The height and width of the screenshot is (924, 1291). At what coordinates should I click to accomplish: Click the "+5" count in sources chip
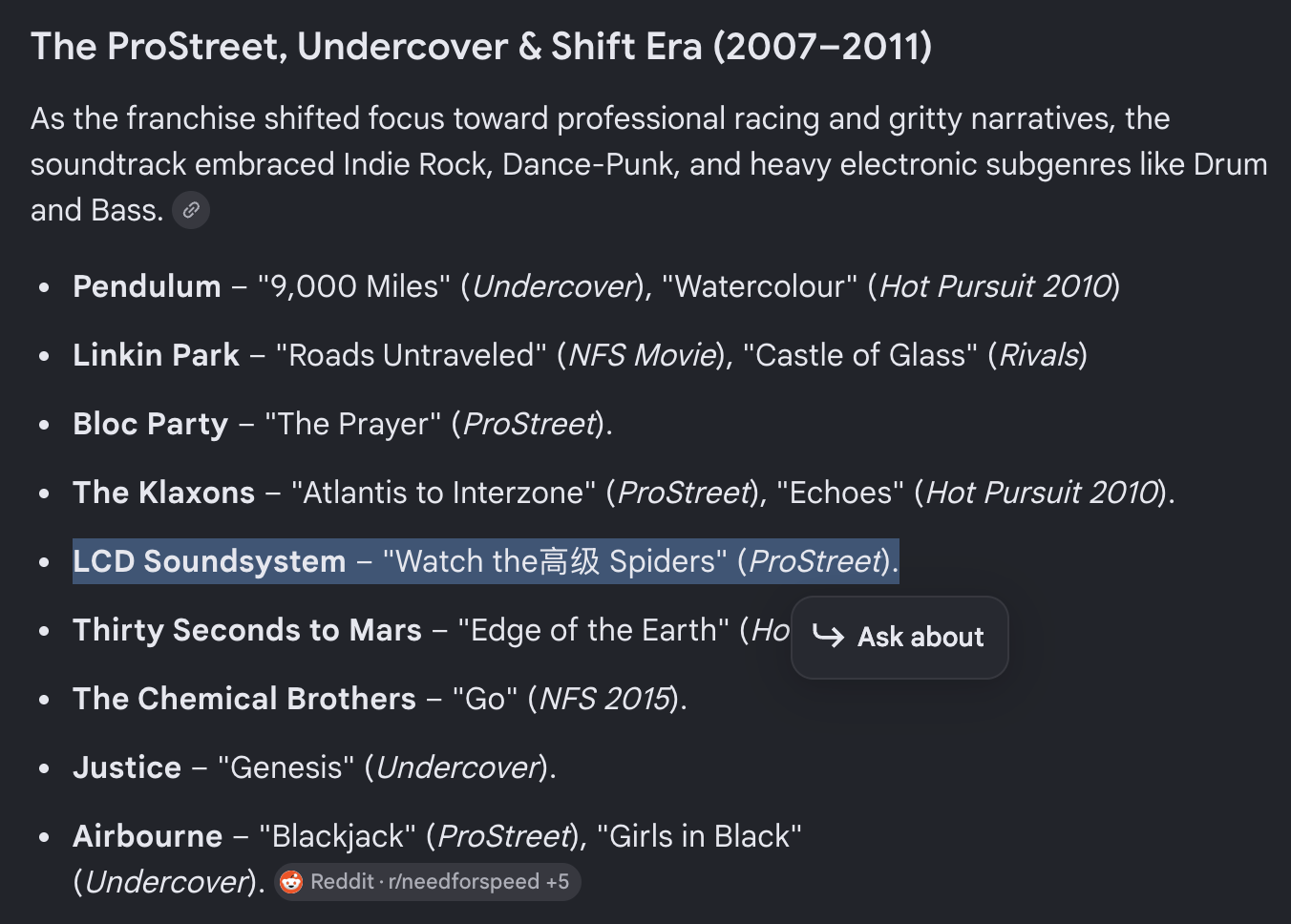click(558, 882)
